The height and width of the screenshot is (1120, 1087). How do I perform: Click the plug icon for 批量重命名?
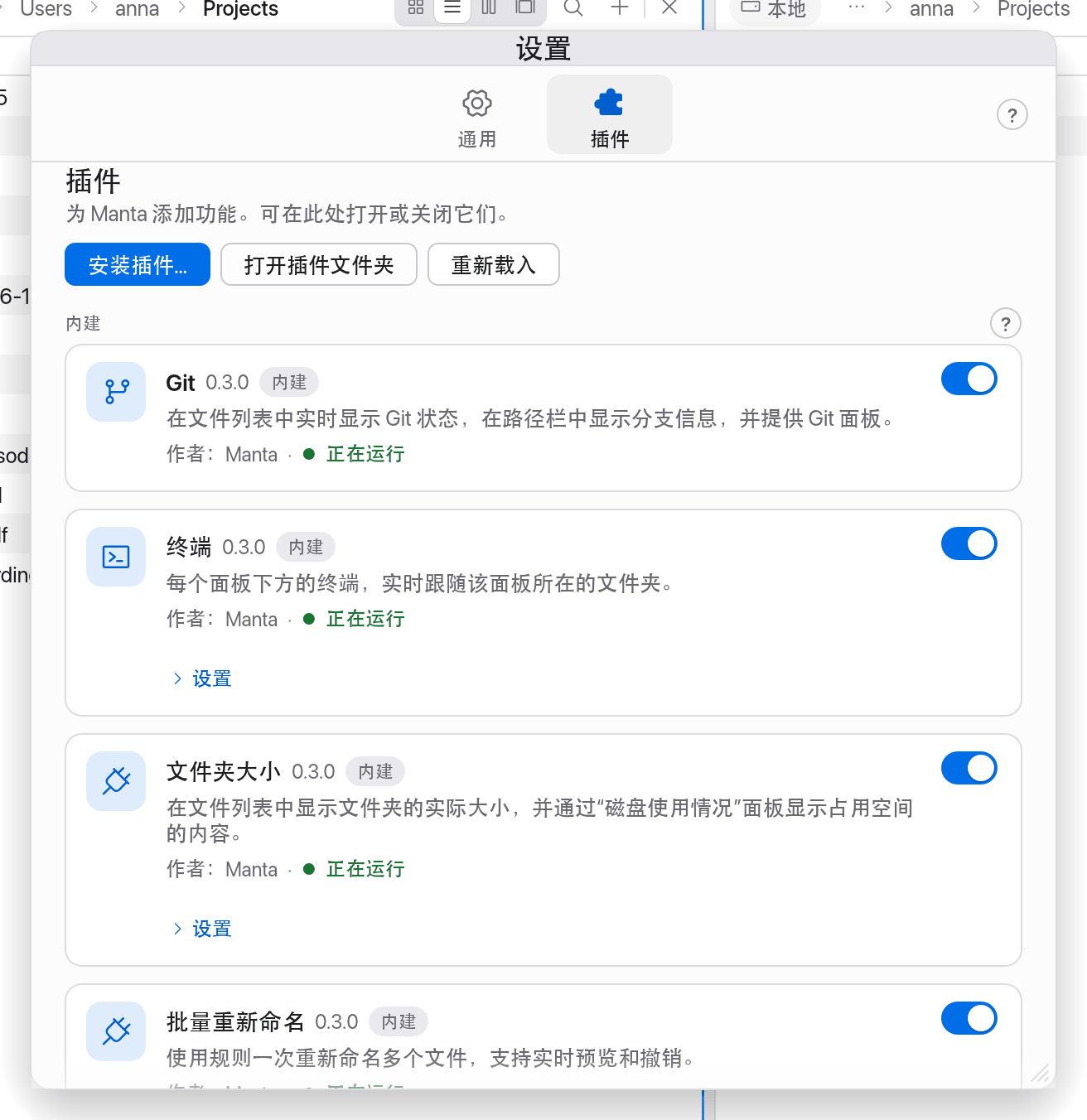(x=116, y=1031)
